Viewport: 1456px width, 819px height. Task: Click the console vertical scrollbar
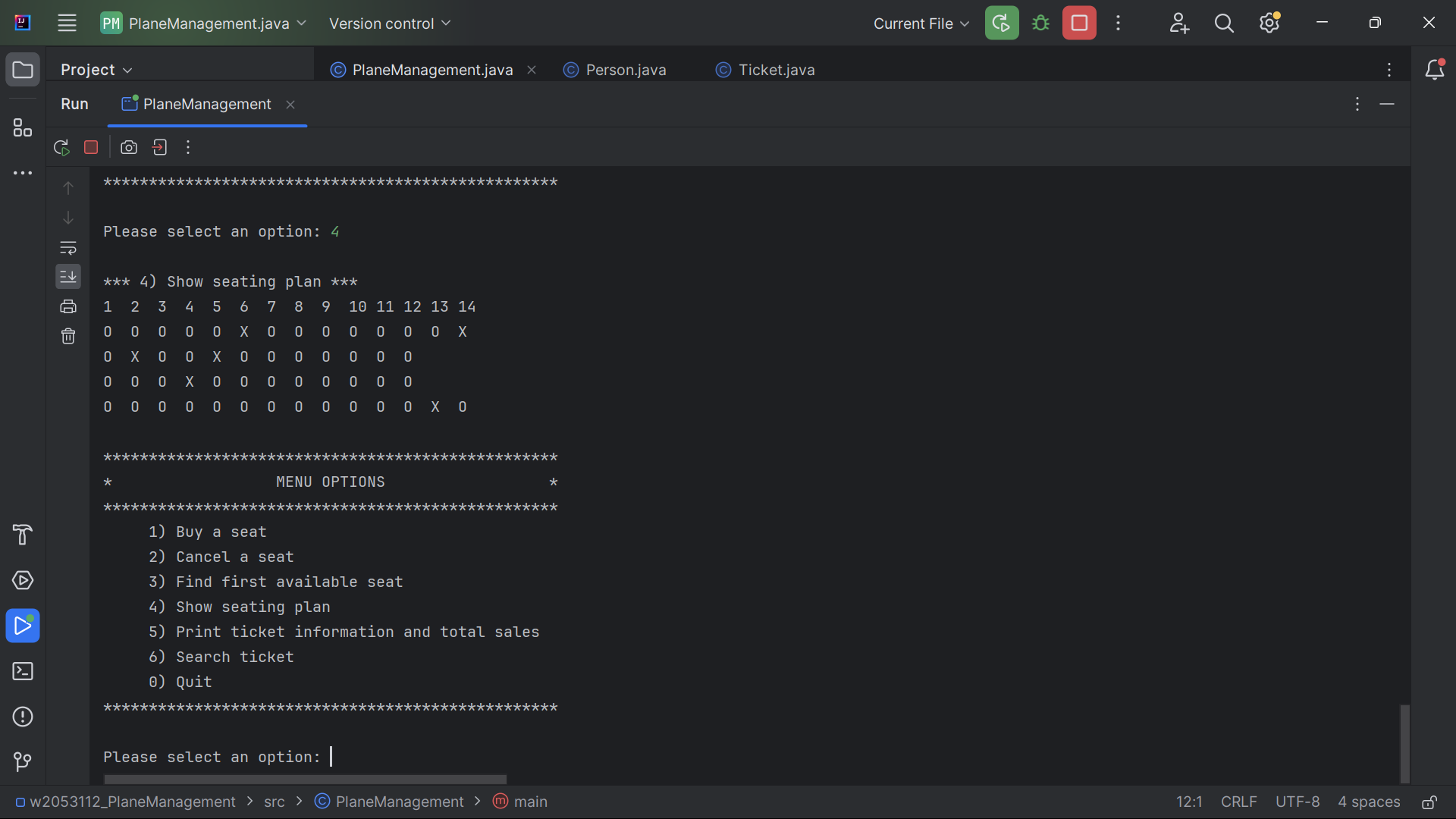(x=1404, y=743)
